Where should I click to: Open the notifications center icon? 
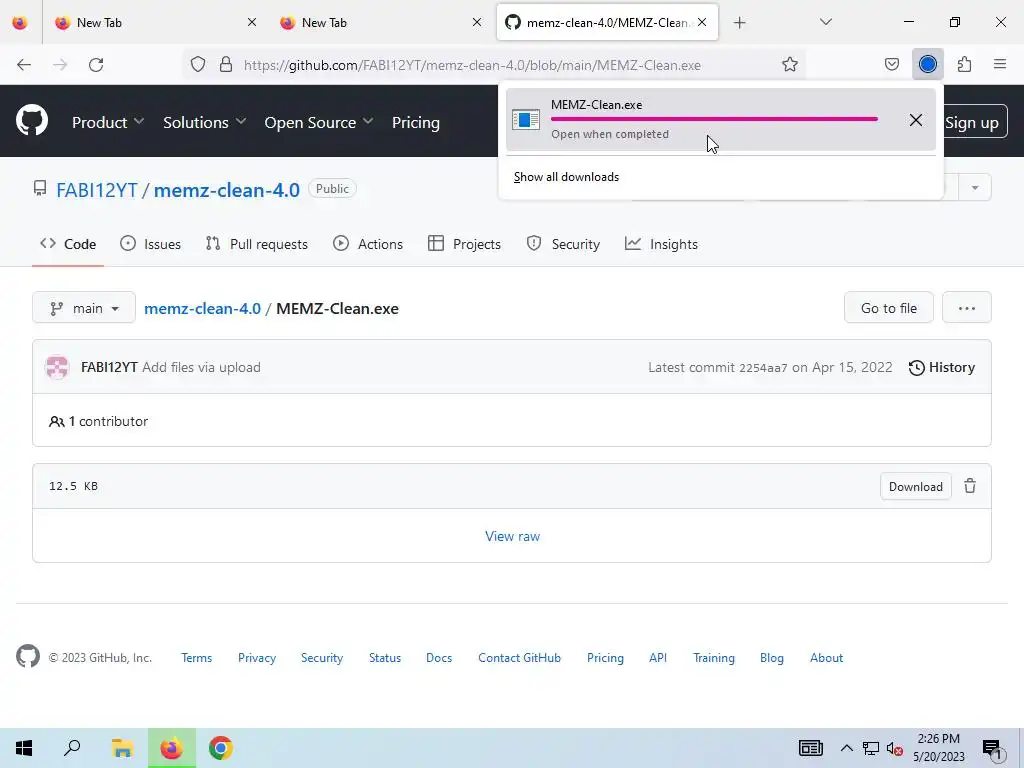993,750
